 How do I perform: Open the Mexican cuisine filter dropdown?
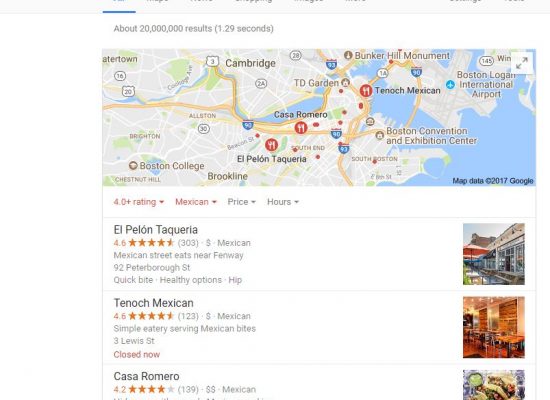[x=196, y=202]
